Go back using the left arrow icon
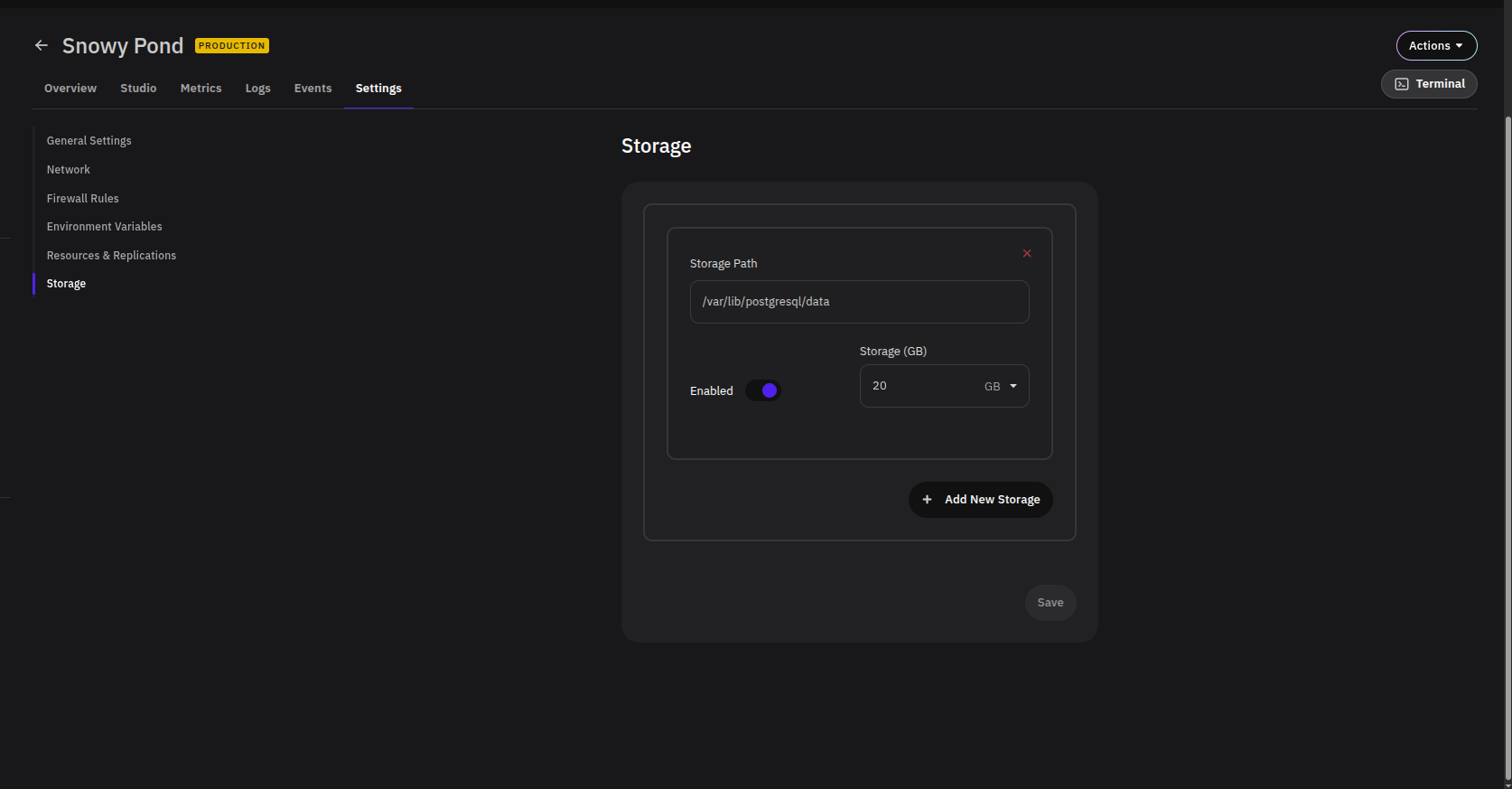1512x789 pixels. (x=42, y=45)
